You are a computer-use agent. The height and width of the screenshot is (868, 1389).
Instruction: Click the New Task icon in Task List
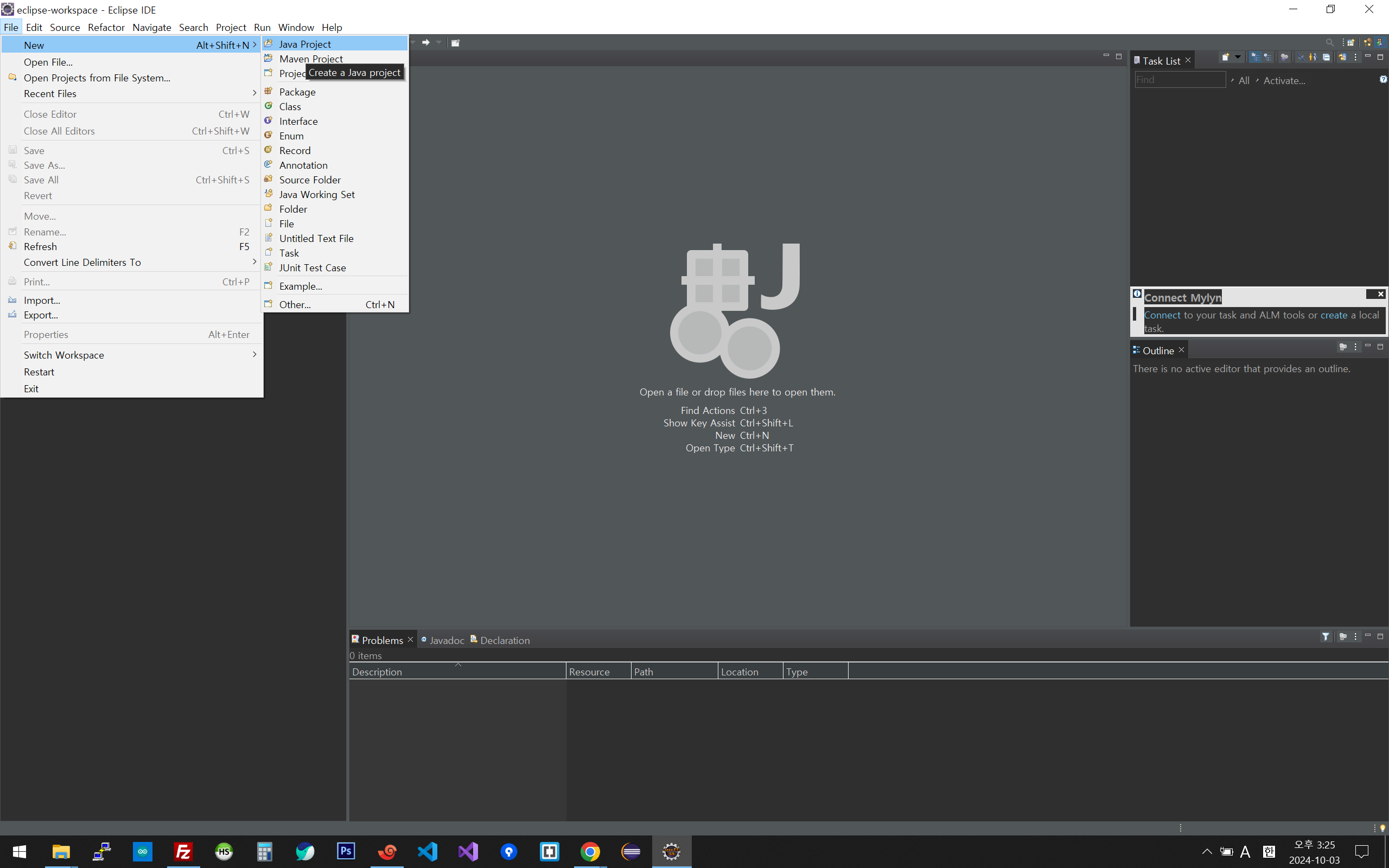(x=1226, y=58)
